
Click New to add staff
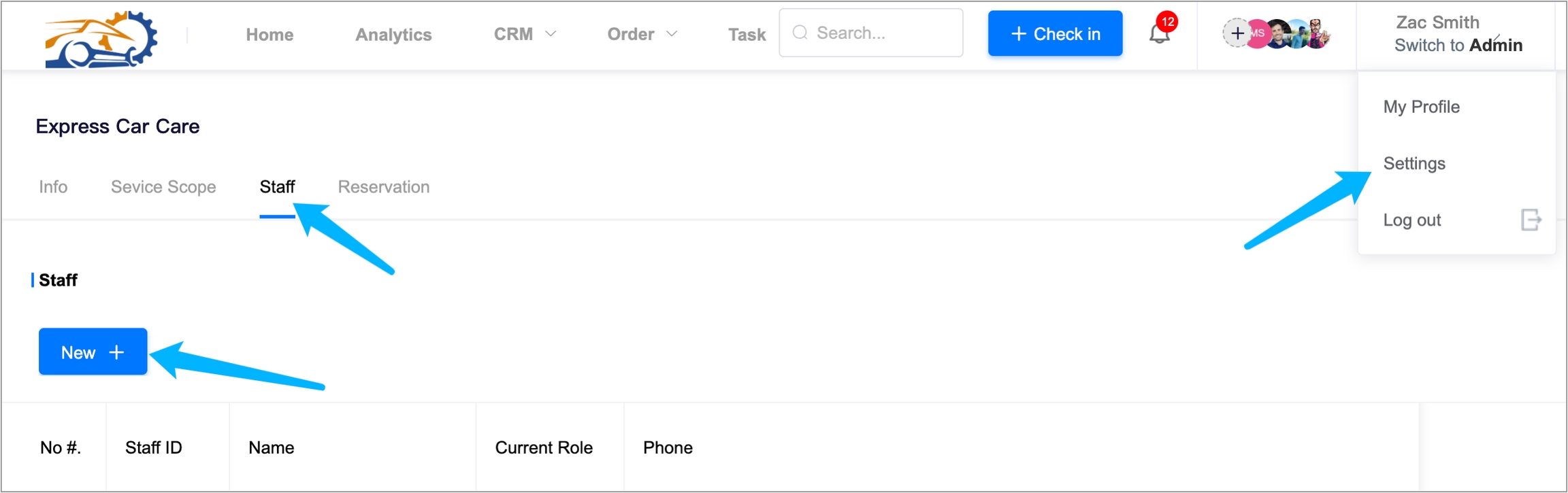tap(93, 352)
